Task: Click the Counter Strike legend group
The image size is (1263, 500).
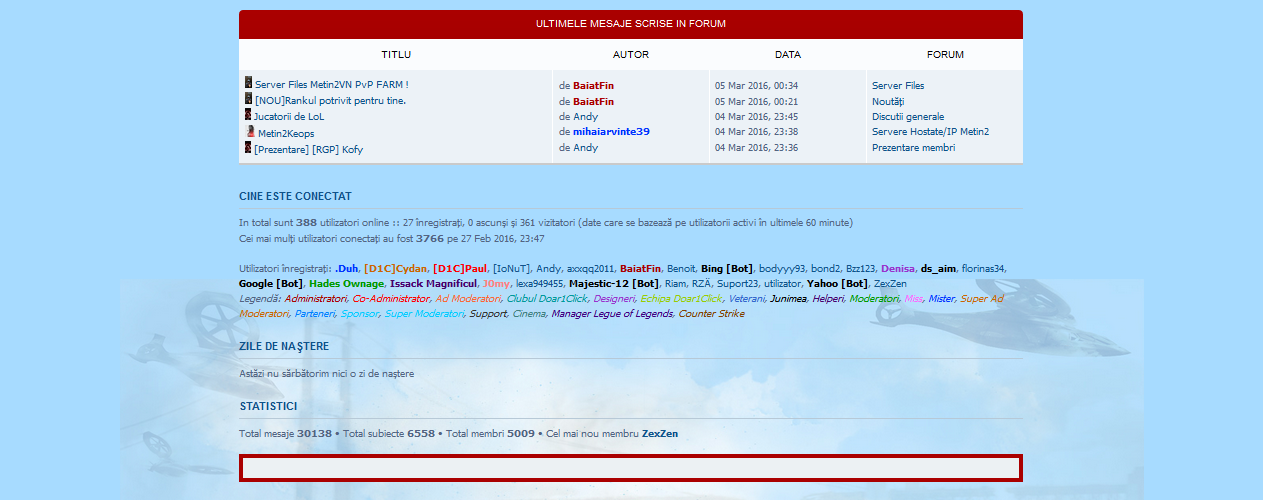Action: 711,314
